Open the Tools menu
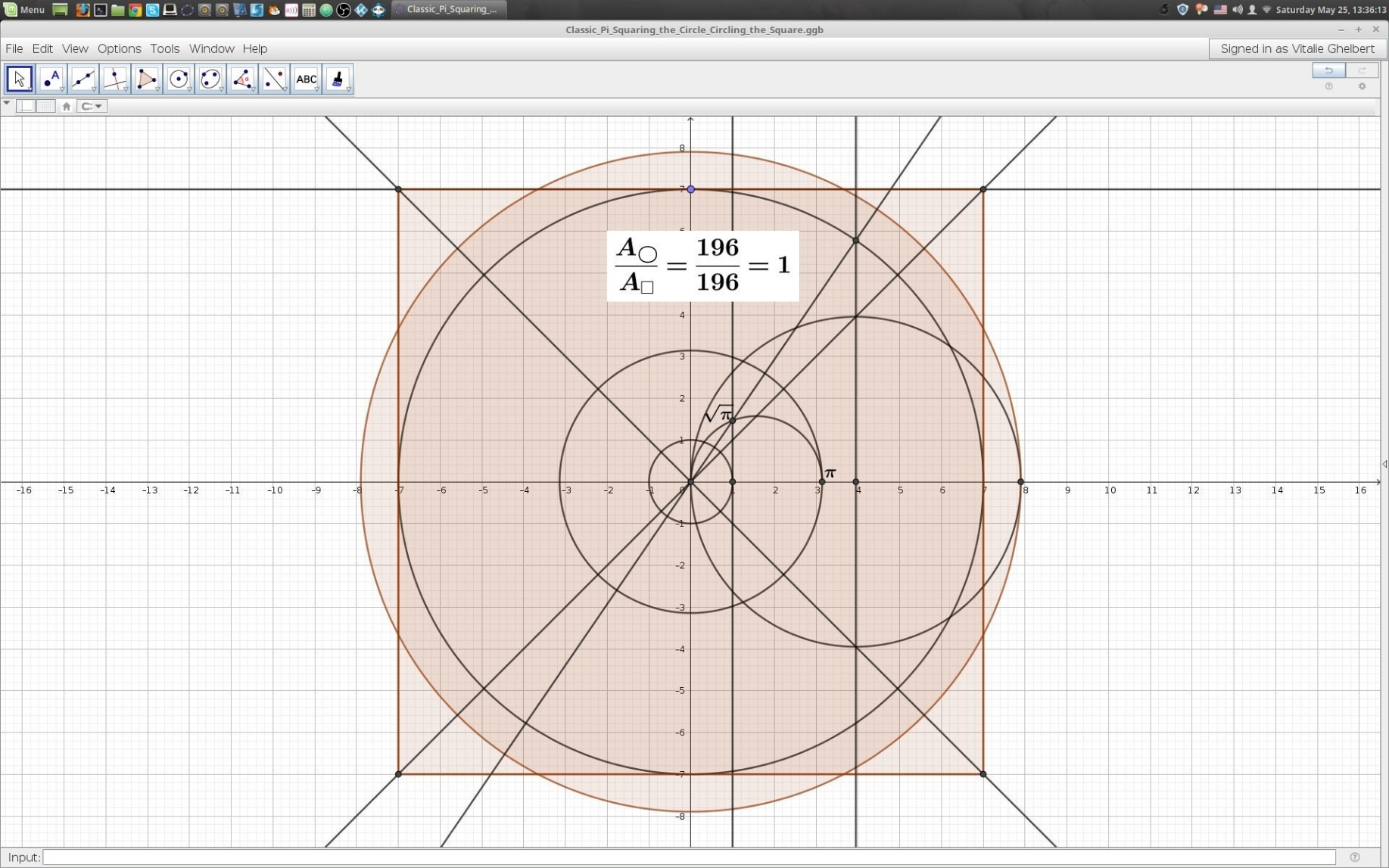This screenshot has width=1389, height=868. pyautogui.click(x=164, y=48)
